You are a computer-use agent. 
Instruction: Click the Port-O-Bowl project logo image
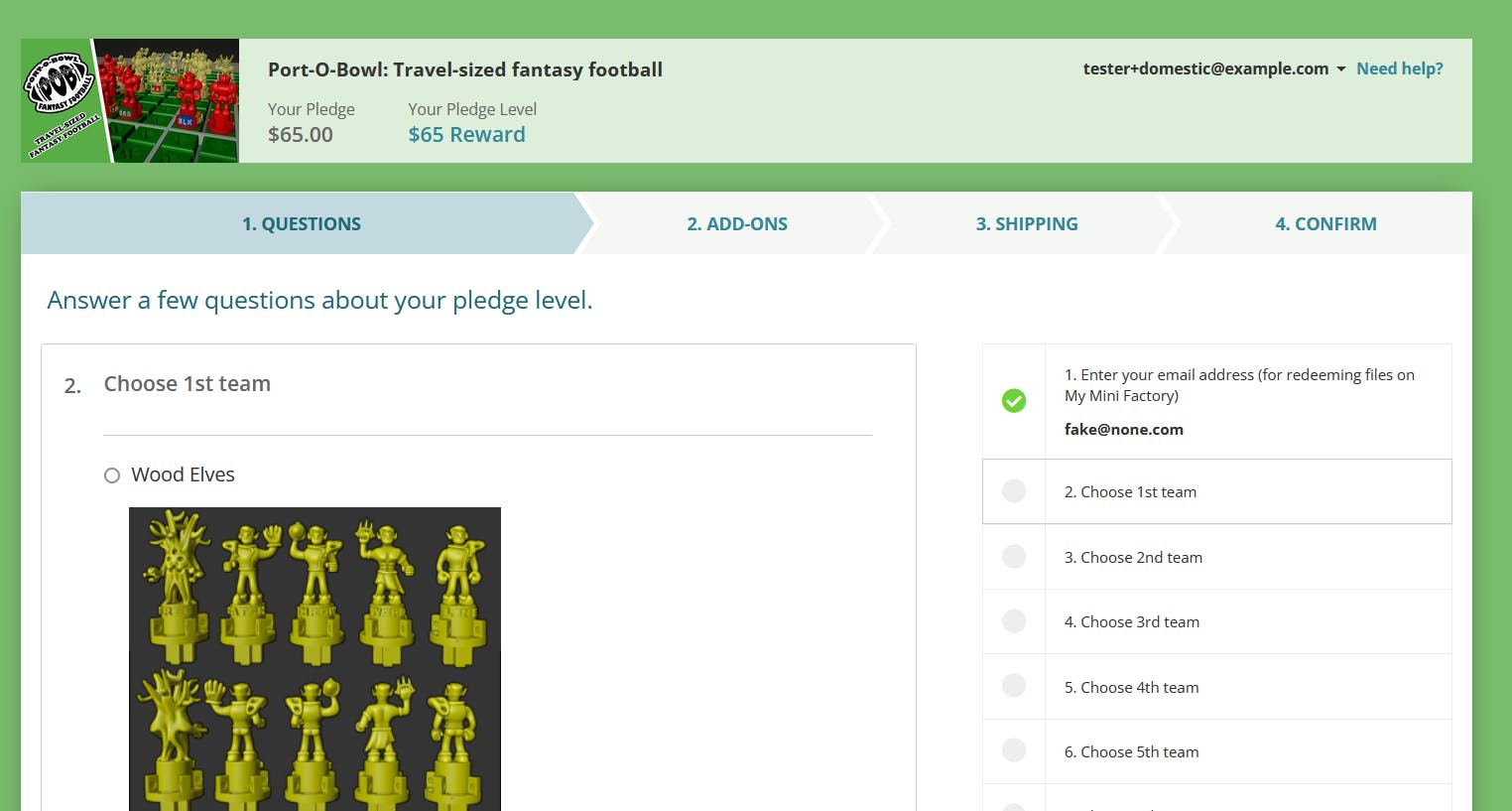(x=130, y=100)
